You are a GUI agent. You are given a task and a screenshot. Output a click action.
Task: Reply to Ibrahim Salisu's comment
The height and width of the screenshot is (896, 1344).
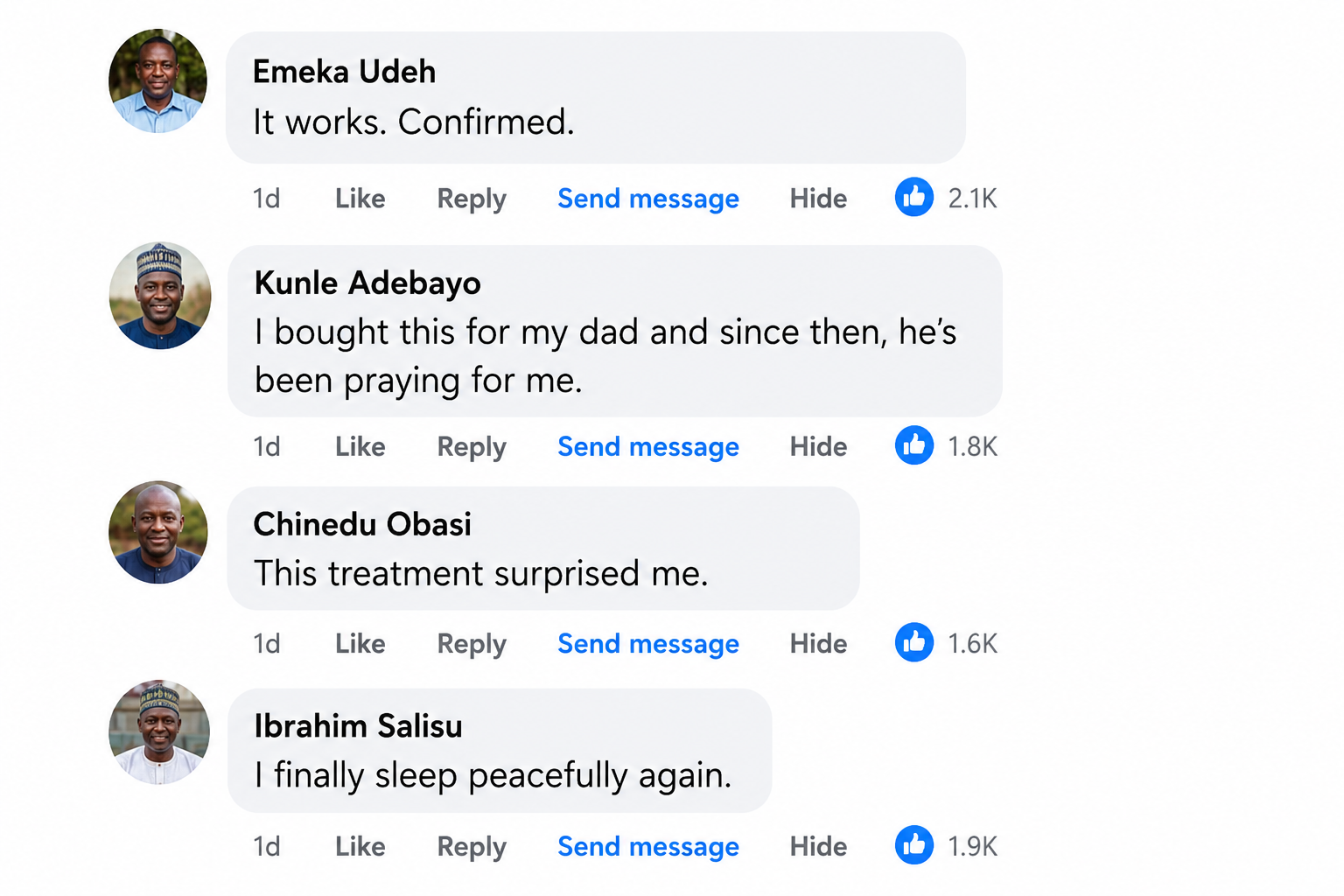(x=472, y=848)
